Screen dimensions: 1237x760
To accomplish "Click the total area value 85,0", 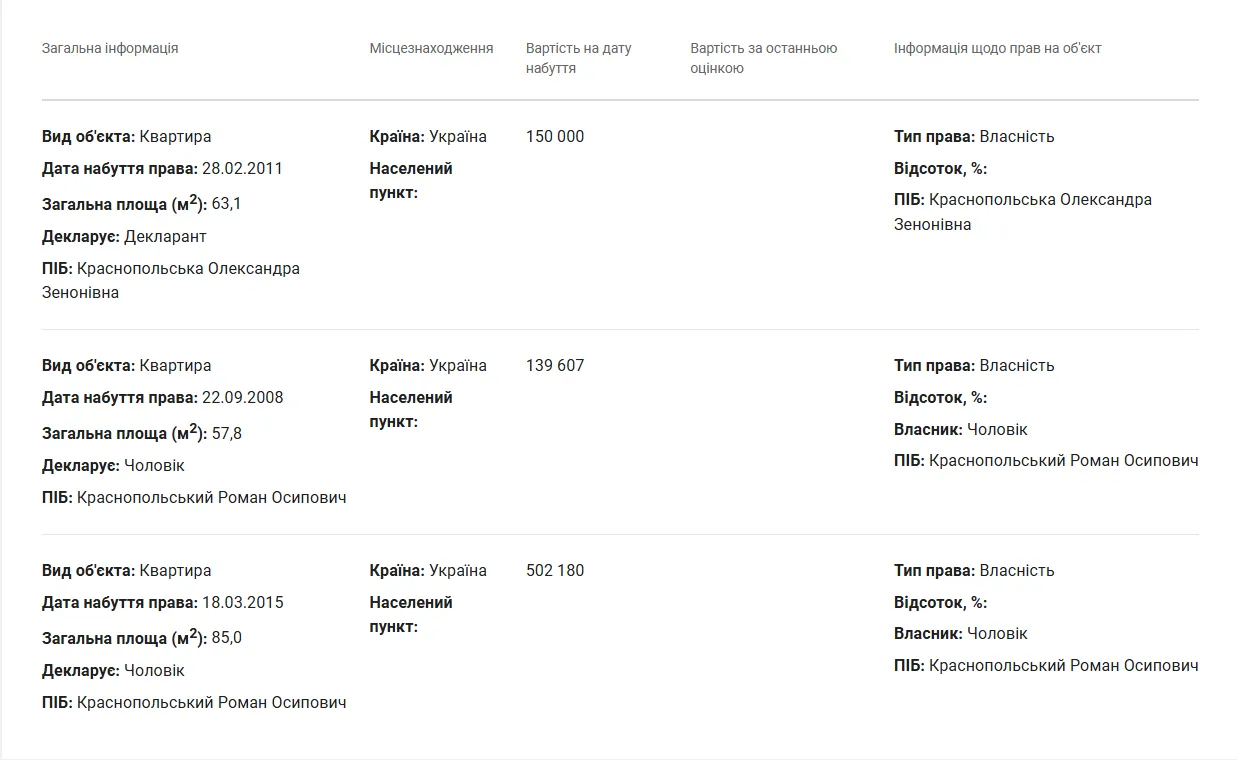I will click(x=227, y=638).
